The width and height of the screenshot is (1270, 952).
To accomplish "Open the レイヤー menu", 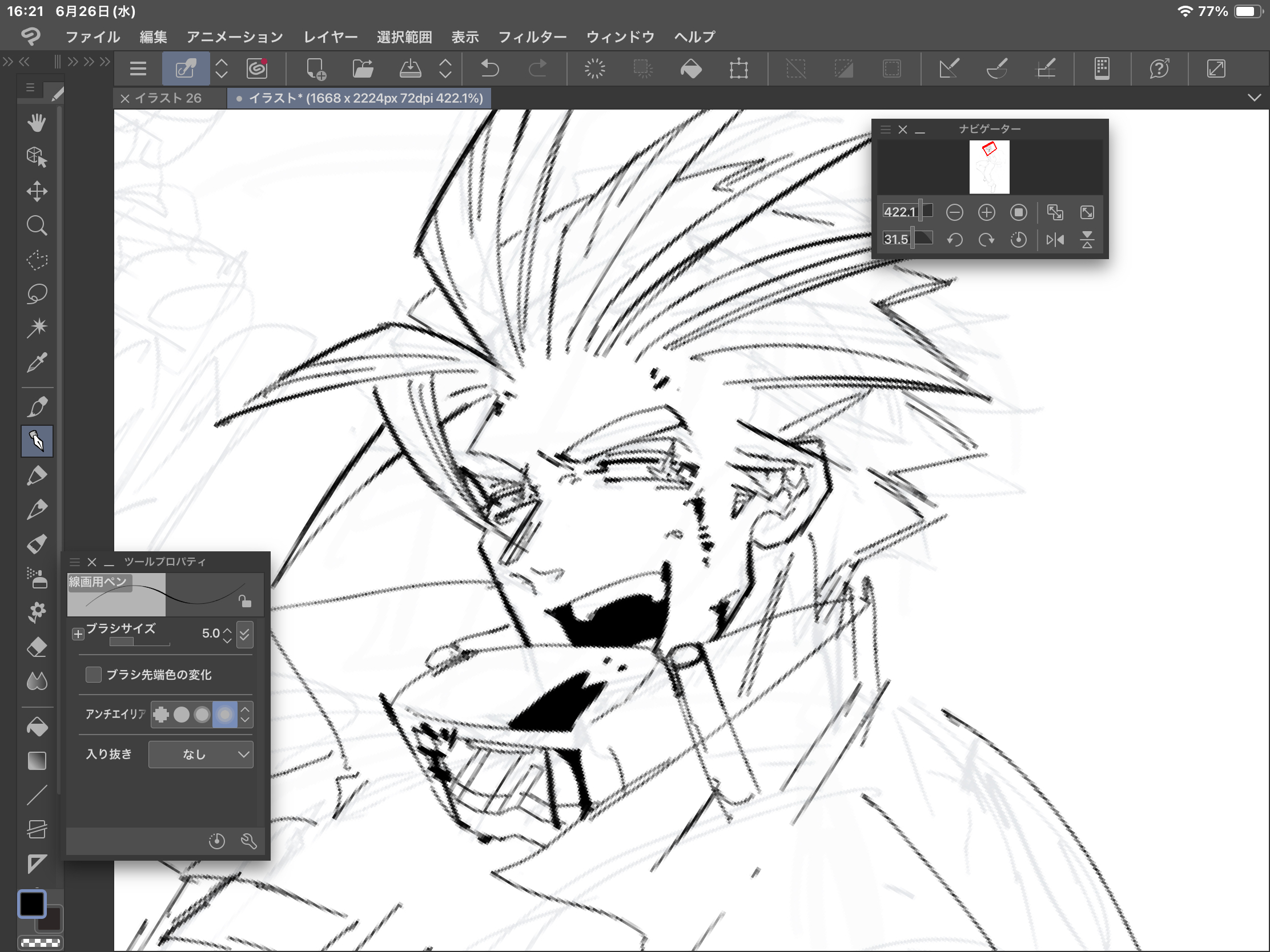I will click(330, 37).
